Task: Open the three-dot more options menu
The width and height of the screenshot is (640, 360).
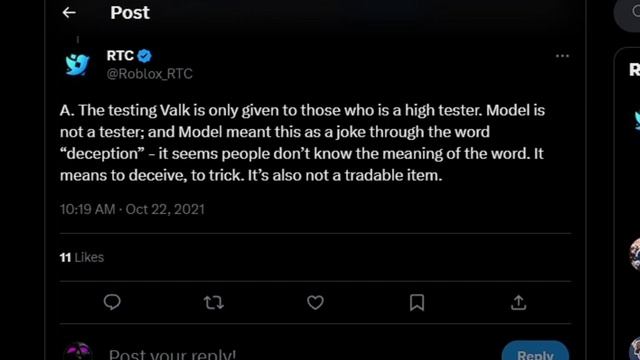Action: click(x=562, y=56)
